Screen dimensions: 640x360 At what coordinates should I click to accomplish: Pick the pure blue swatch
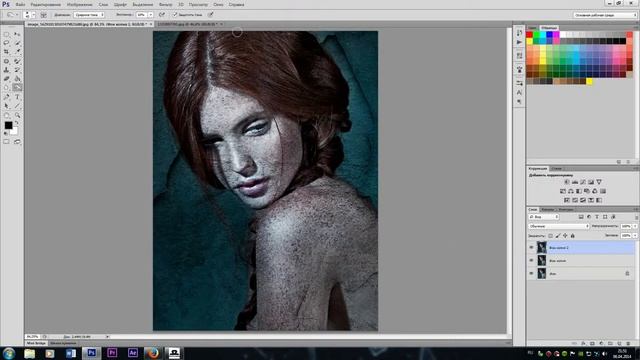(x=549, y=35)
